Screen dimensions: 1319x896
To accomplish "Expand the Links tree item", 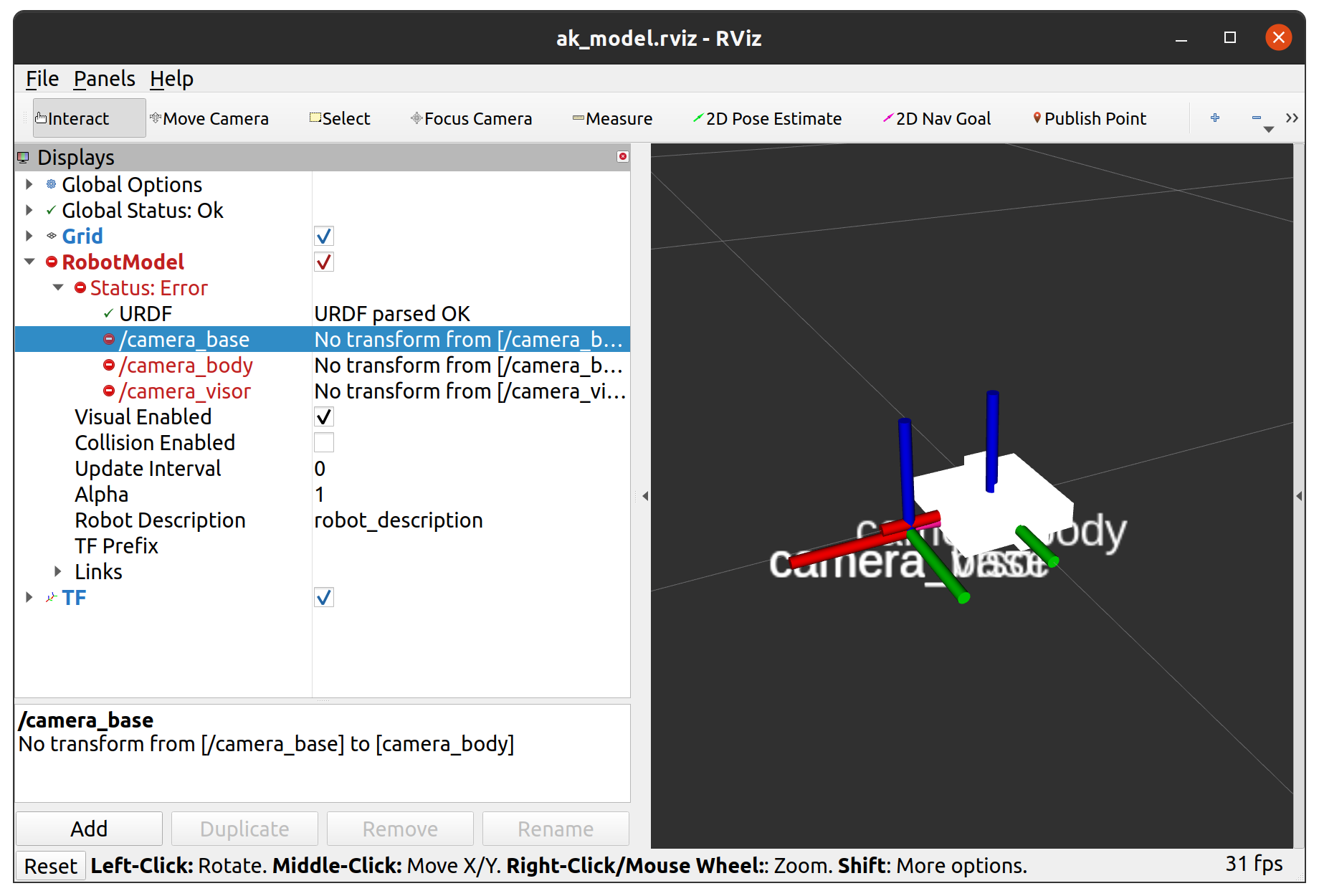I will [57, 571].
